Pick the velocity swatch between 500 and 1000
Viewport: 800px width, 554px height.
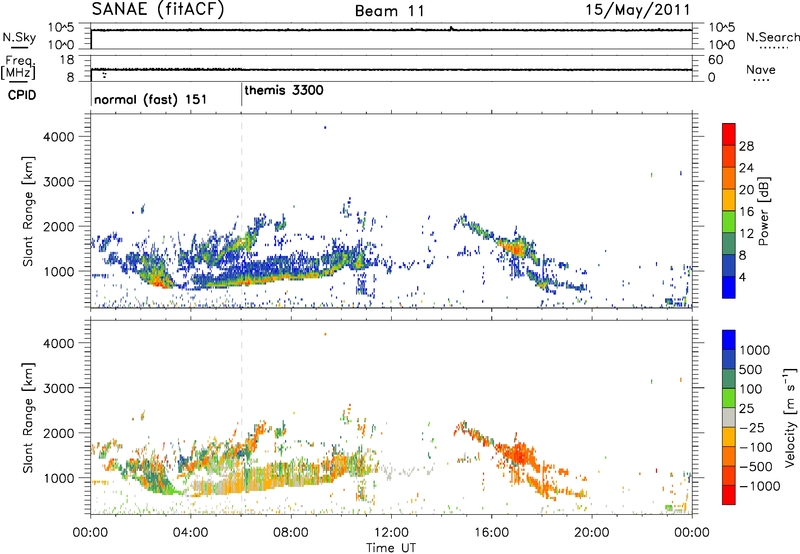729,359
